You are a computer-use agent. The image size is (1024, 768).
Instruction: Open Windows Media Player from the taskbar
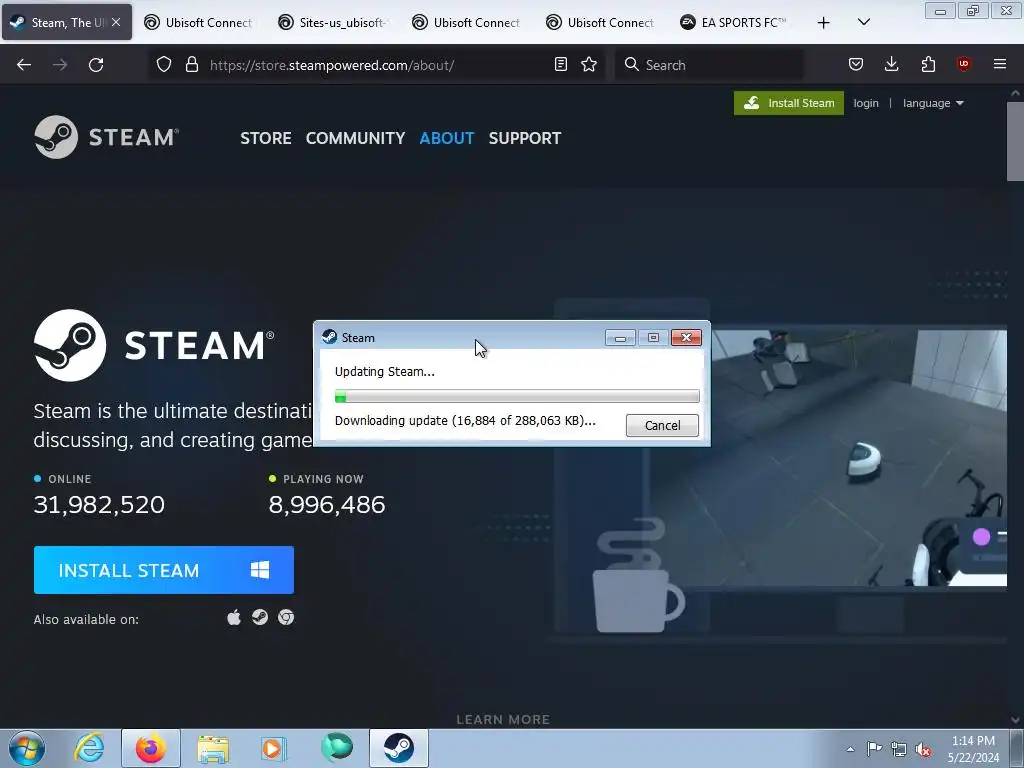pyautogui.click(x=273, y=748)
